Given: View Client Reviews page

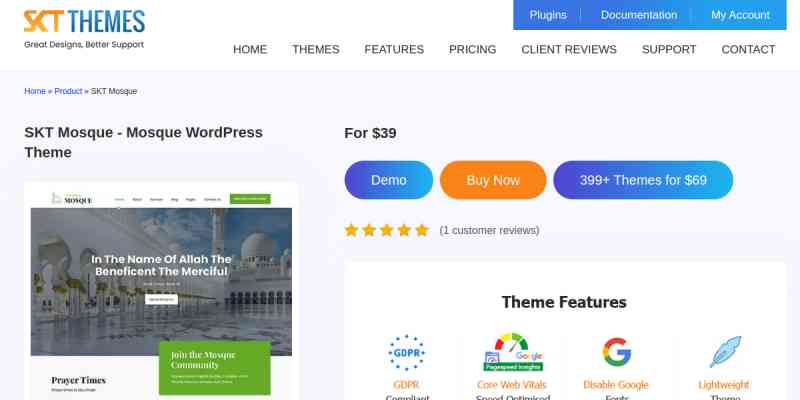Looking at the screenshot, I should coord(569,49).
